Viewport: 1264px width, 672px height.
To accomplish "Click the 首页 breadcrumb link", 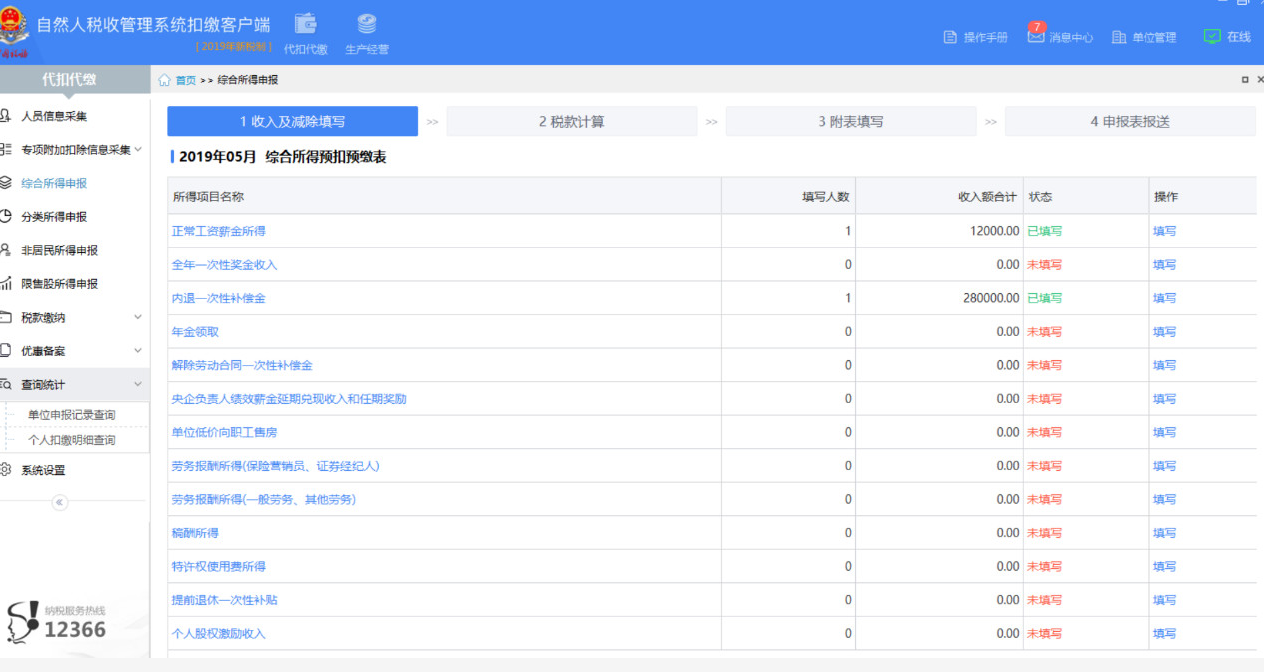I will point(186,80).
